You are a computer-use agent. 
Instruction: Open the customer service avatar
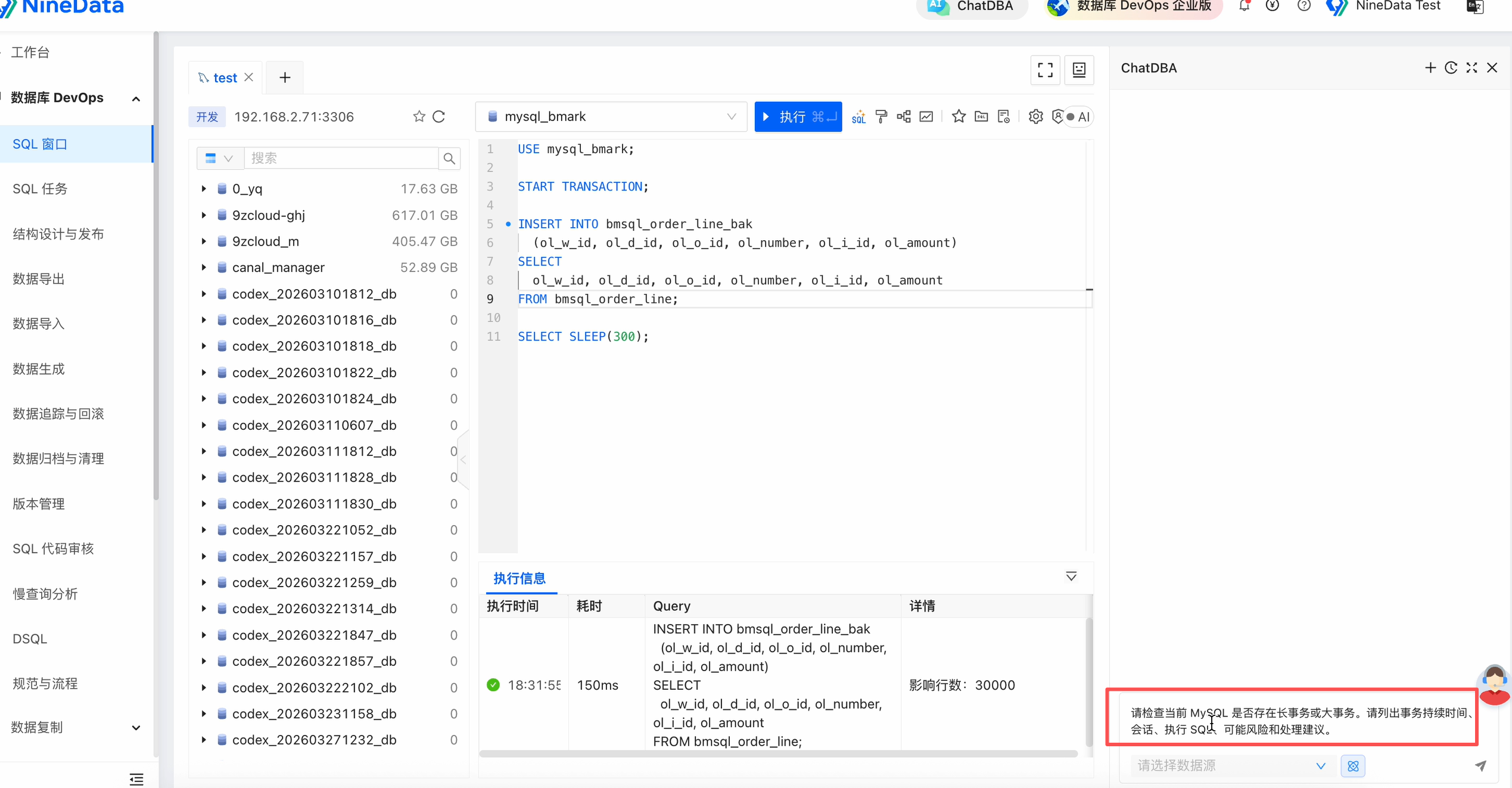click(1495, 685)
